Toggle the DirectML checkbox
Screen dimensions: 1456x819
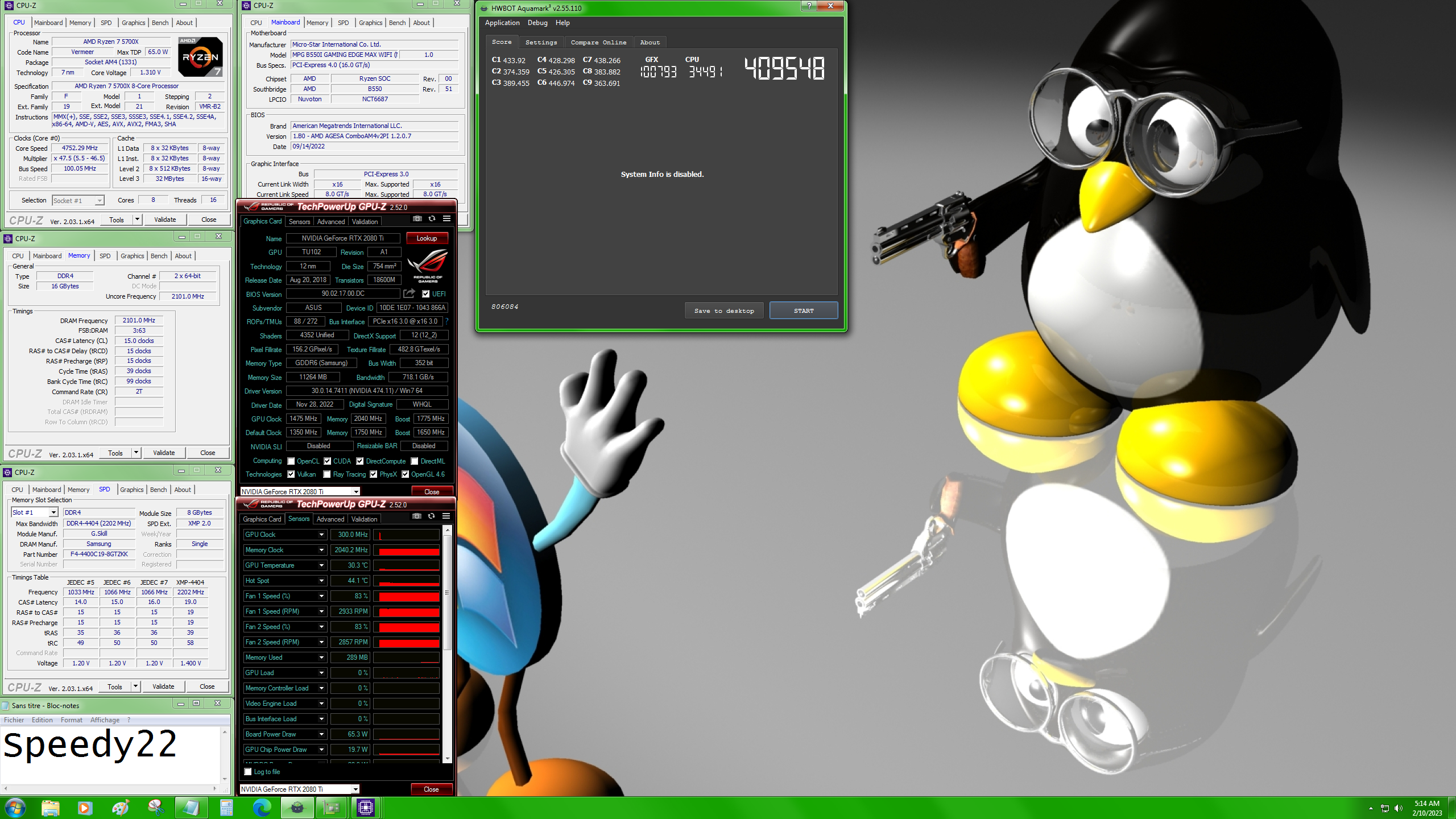tap(415, 461)
